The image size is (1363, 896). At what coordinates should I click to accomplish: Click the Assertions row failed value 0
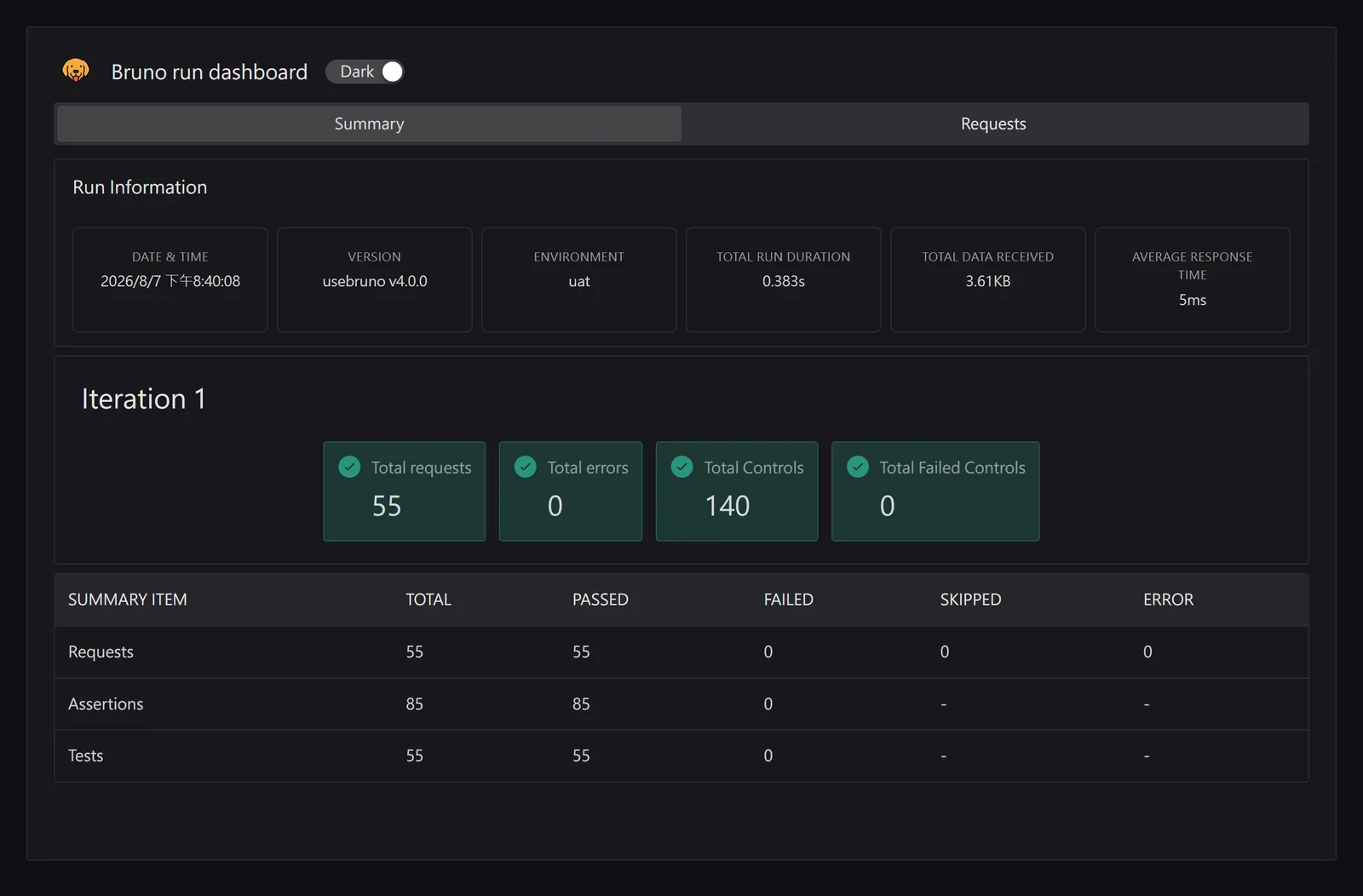(x=768, y=704)
